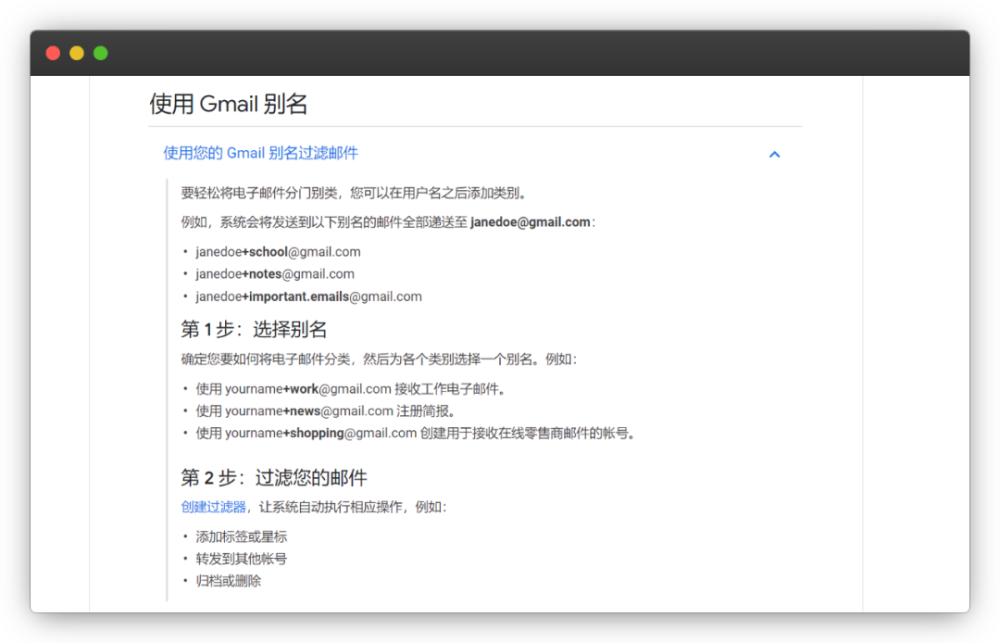Click the yourname+news@gmail.com line
1000x643 pixels.
pos(326,411)
